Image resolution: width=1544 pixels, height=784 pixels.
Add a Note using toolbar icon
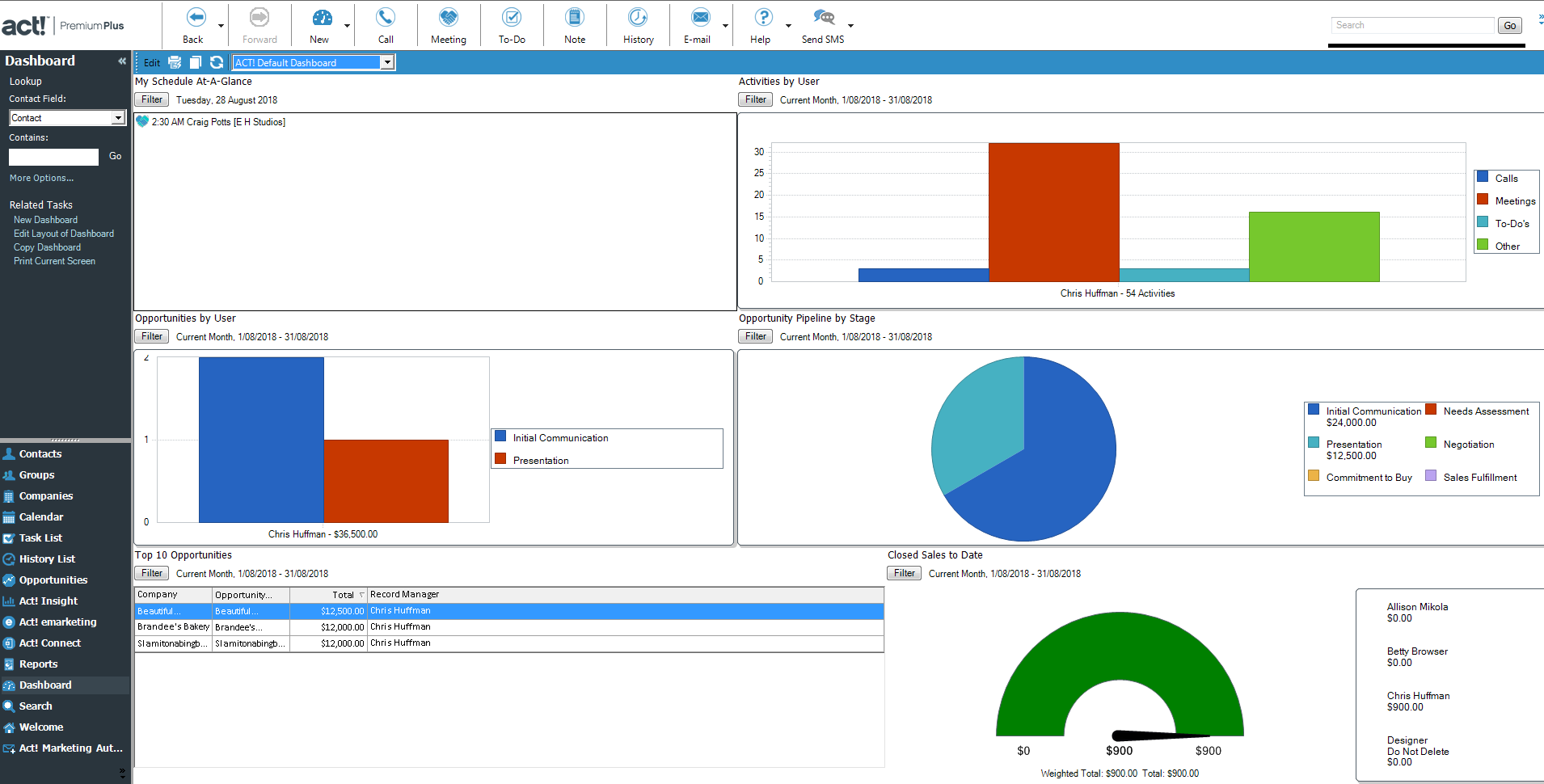[x=575, y=18]
